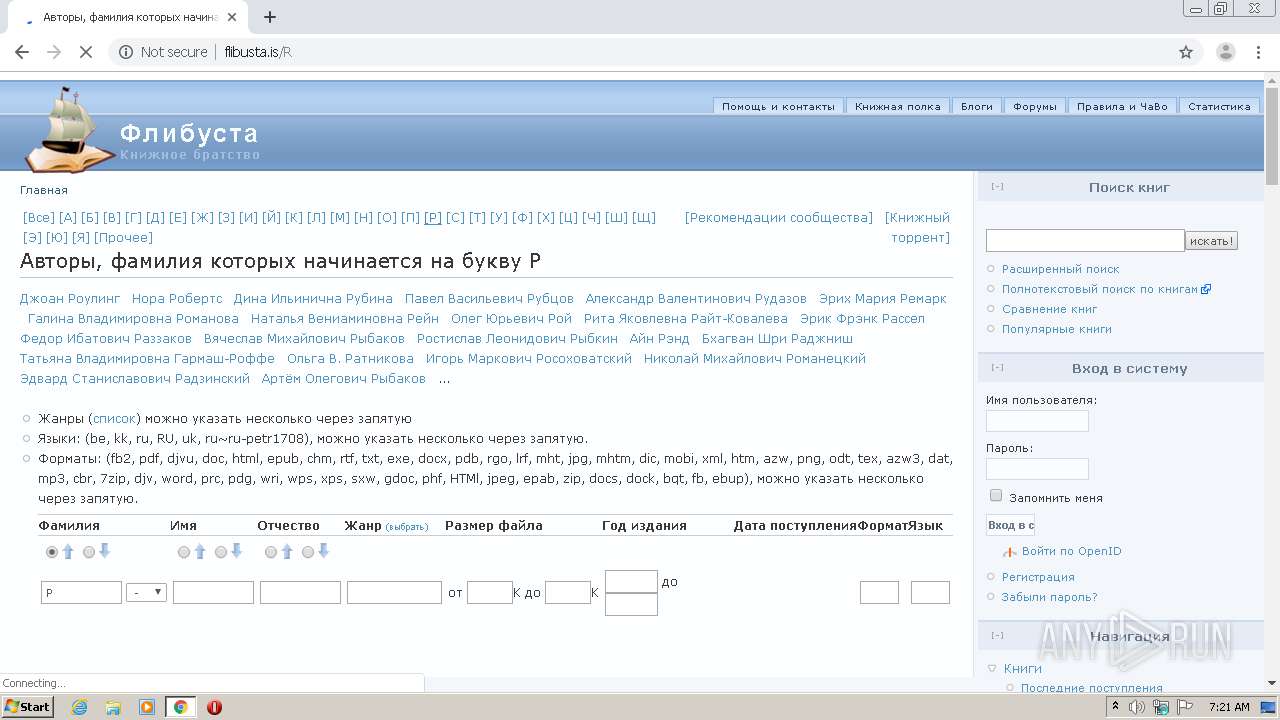Open the список genres link

114,418
